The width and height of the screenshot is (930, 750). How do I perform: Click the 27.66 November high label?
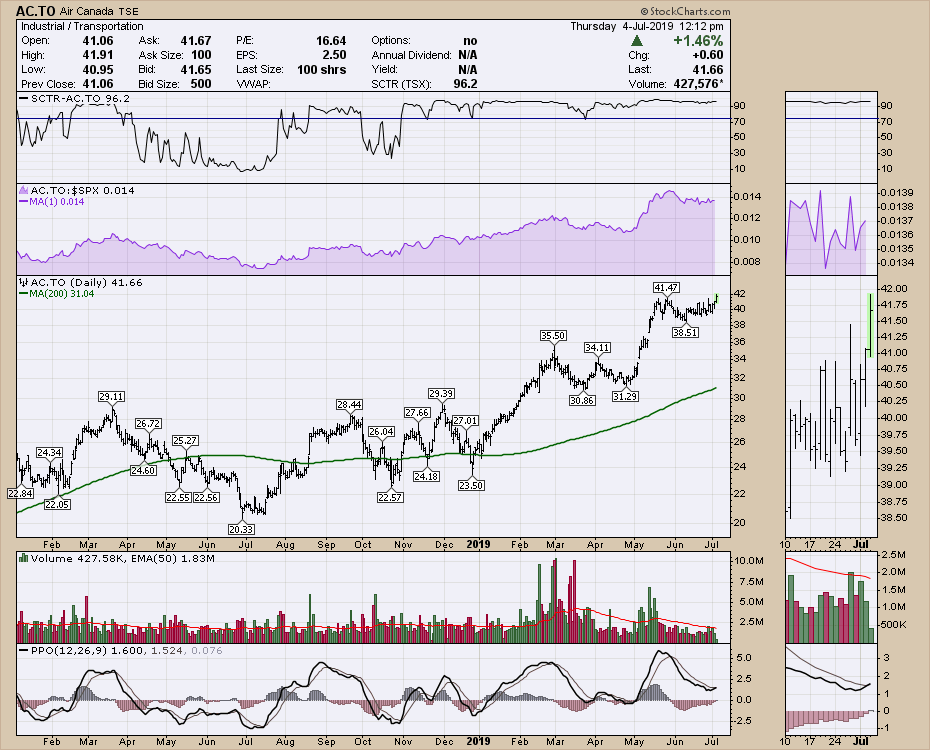[x=417, y=413]
